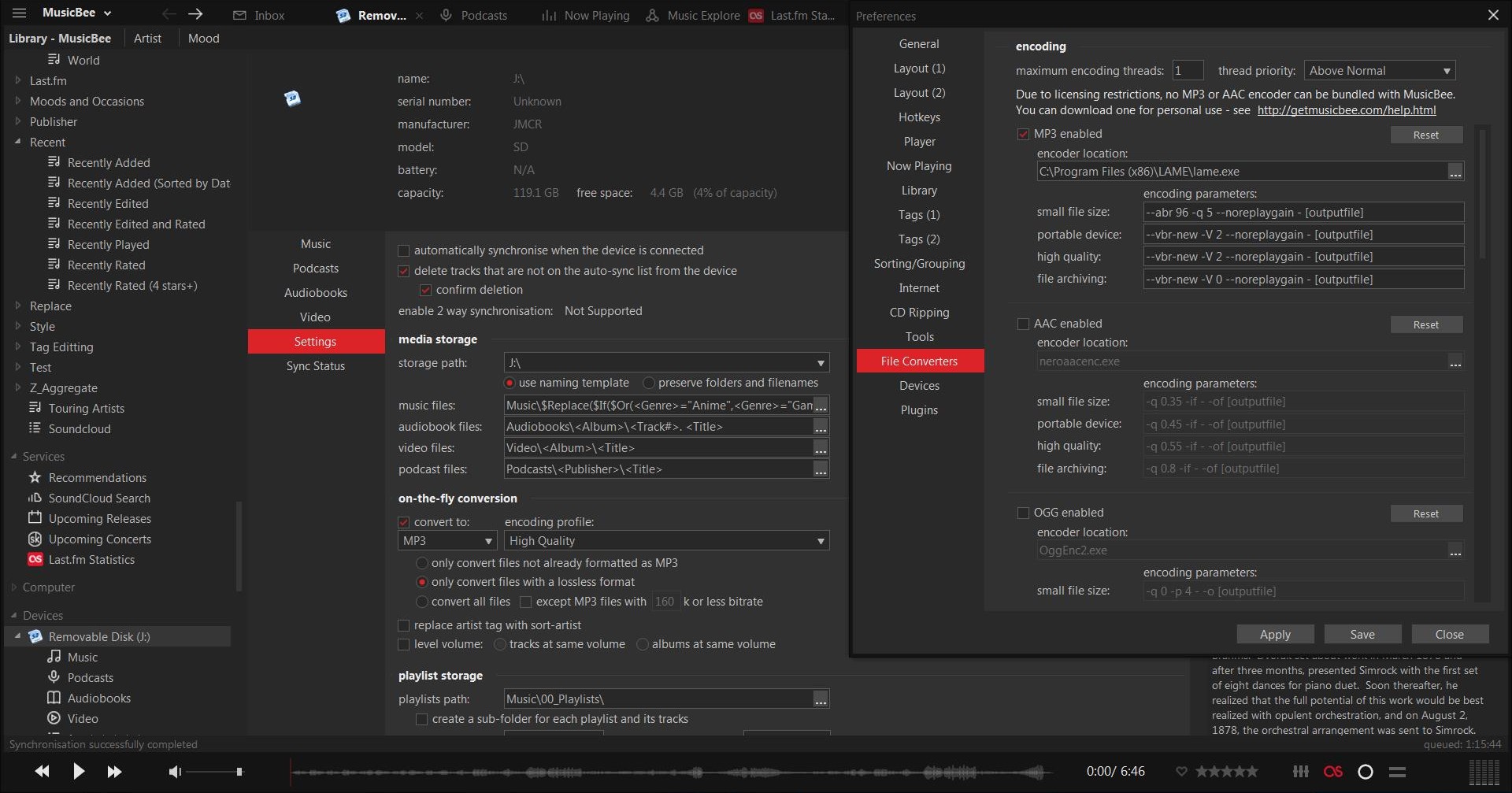Open Music note icon under Removable Disk

54,657
